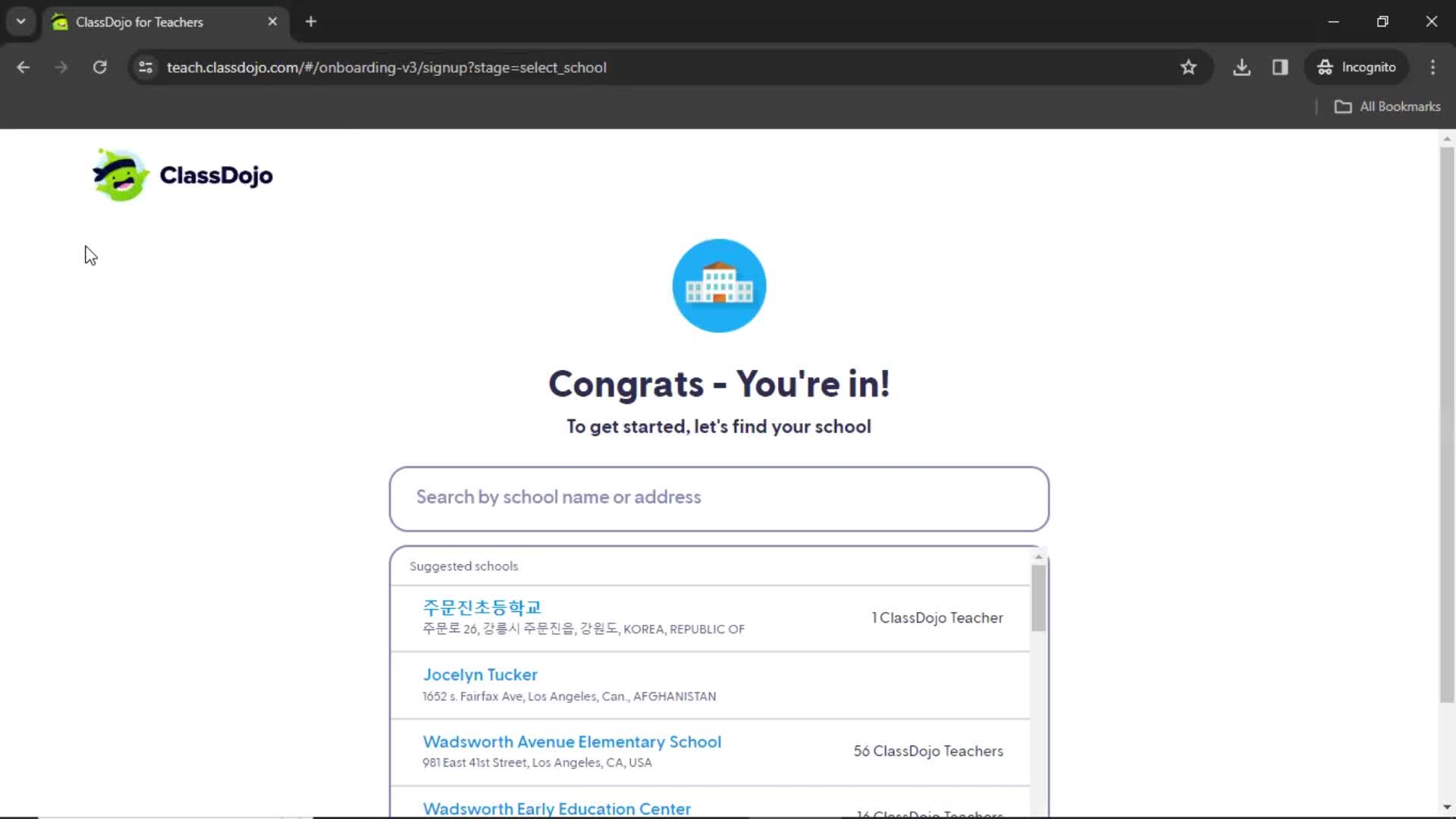The image size is (1456, 819).
Task: Select Jocelyn Tucker school suggestion
Action: (715, 684)
